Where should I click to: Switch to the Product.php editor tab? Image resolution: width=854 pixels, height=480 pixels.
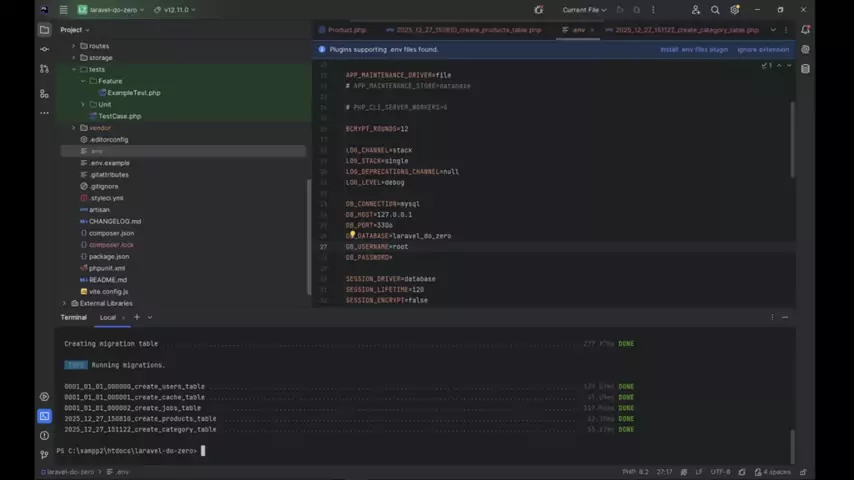346,30
